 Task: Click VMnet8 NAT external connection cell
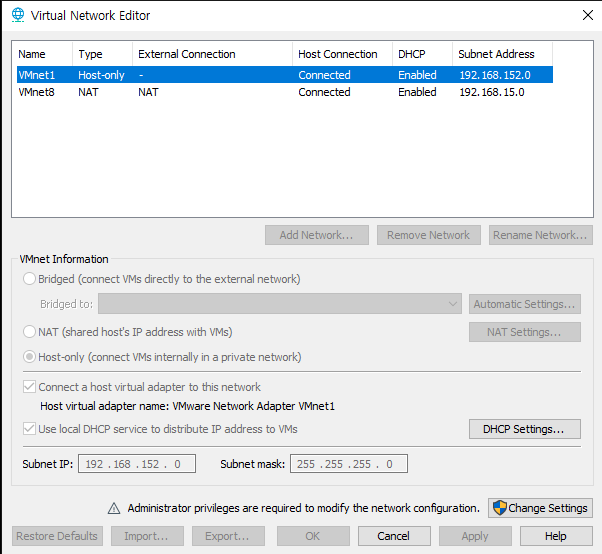pyautogui.click(x=148, y=92)
